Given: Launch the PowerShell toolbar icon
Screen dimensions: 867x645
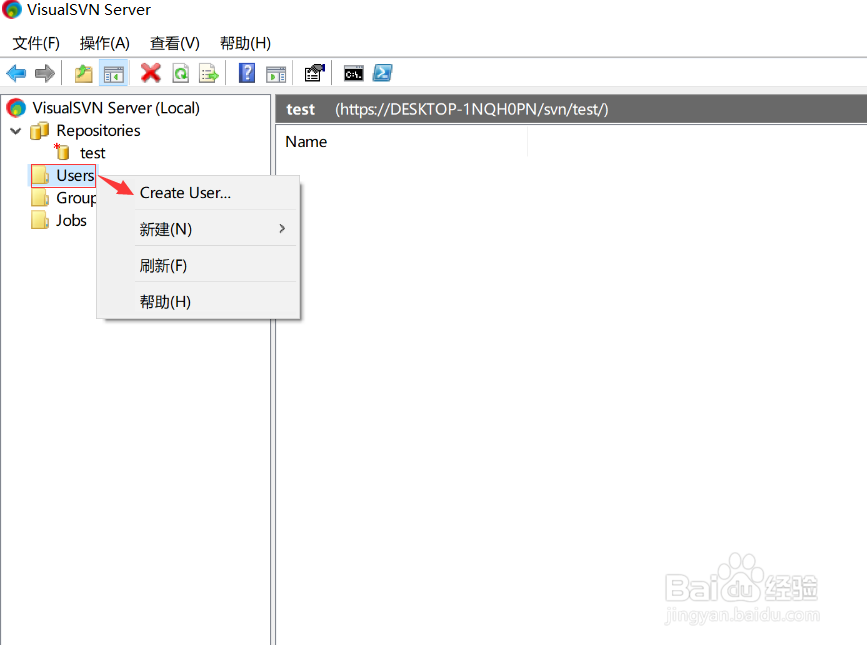Looking at the screenshot, I should (382, 73).
